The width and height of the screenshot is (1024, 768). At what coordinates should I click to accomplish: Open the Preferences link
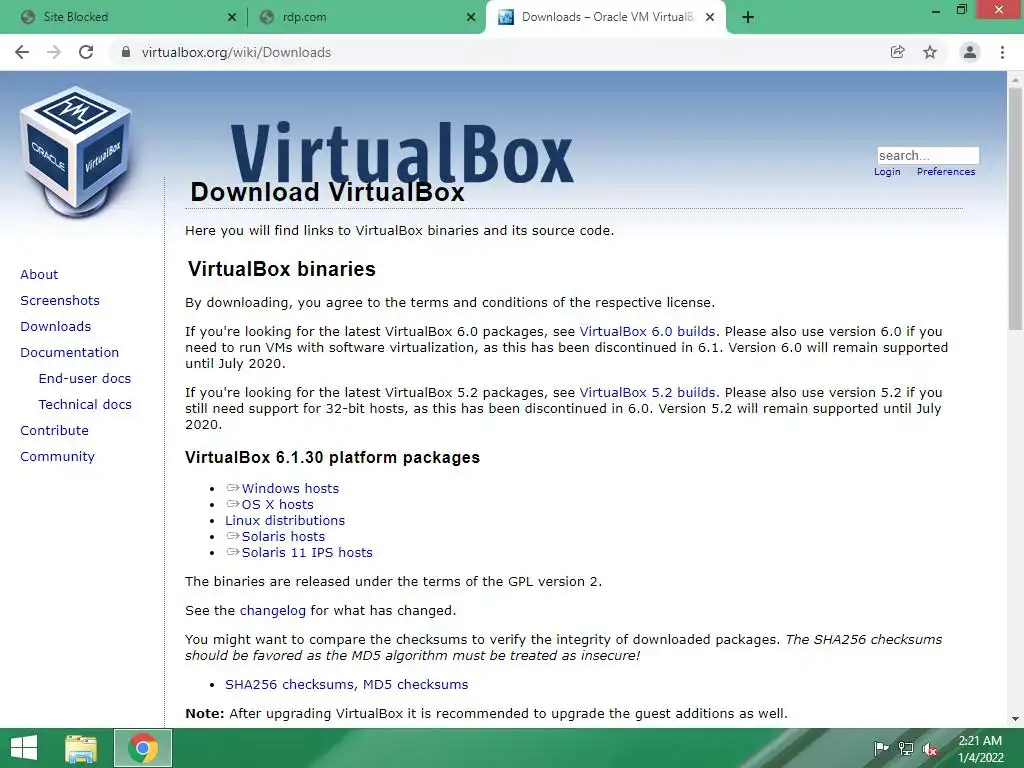pos(946,172)
